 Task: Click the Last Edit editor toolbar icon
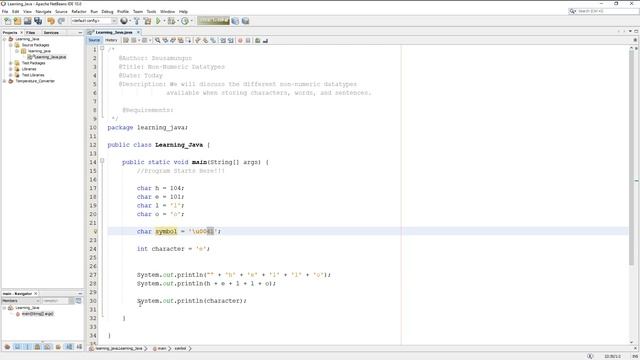pyautogui.click(x=126, y=40)
